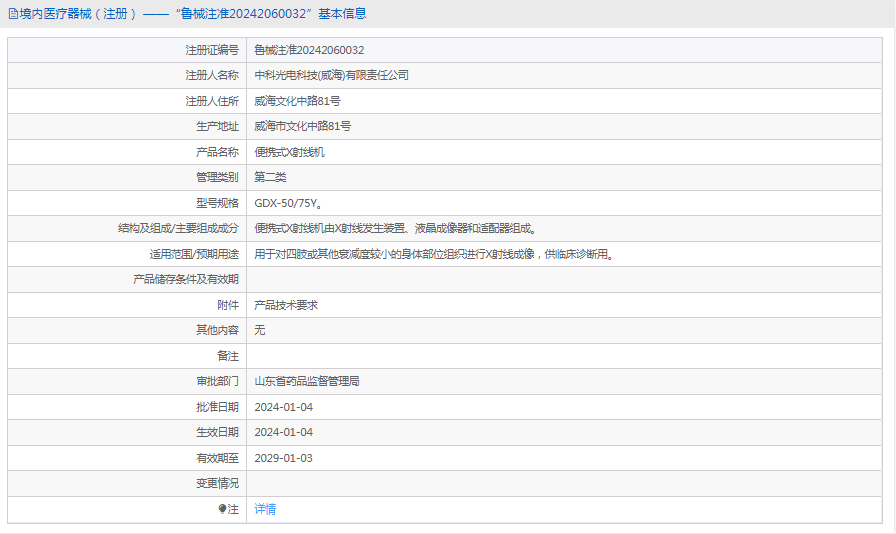The width and height of the screenshot is (896, 534).
Task: Select management category value 第二类
Action: pyautogui.click(x=270, y=177)
